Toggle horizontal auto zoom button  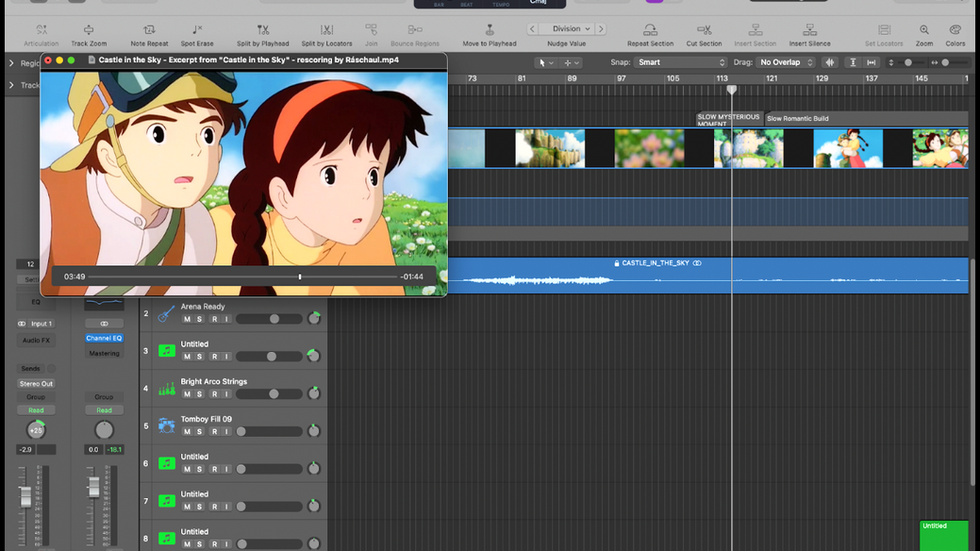pyautogui.click(x=871, y=62)
